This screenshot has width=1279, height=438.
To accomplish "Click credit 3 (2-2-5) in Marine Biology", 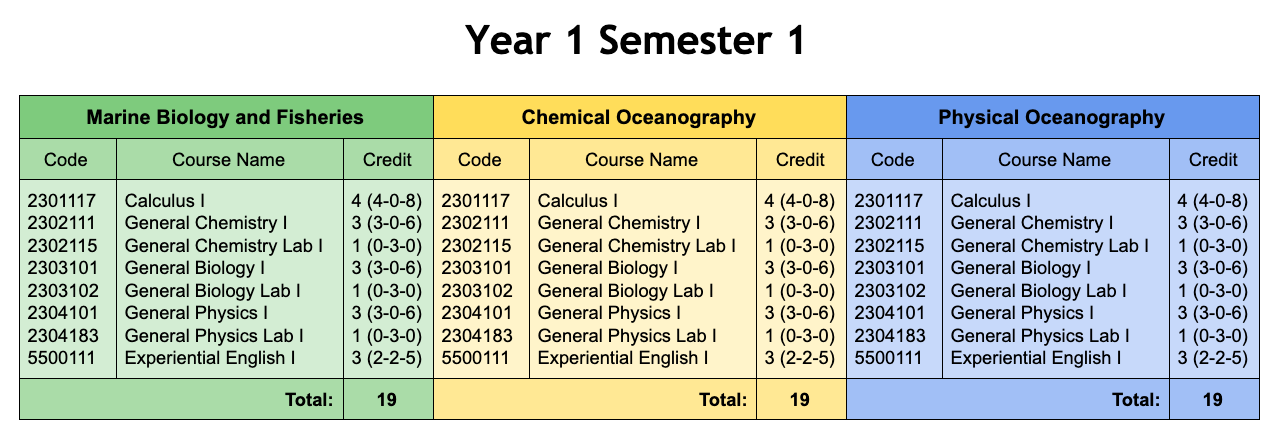I will click(386, 358).
